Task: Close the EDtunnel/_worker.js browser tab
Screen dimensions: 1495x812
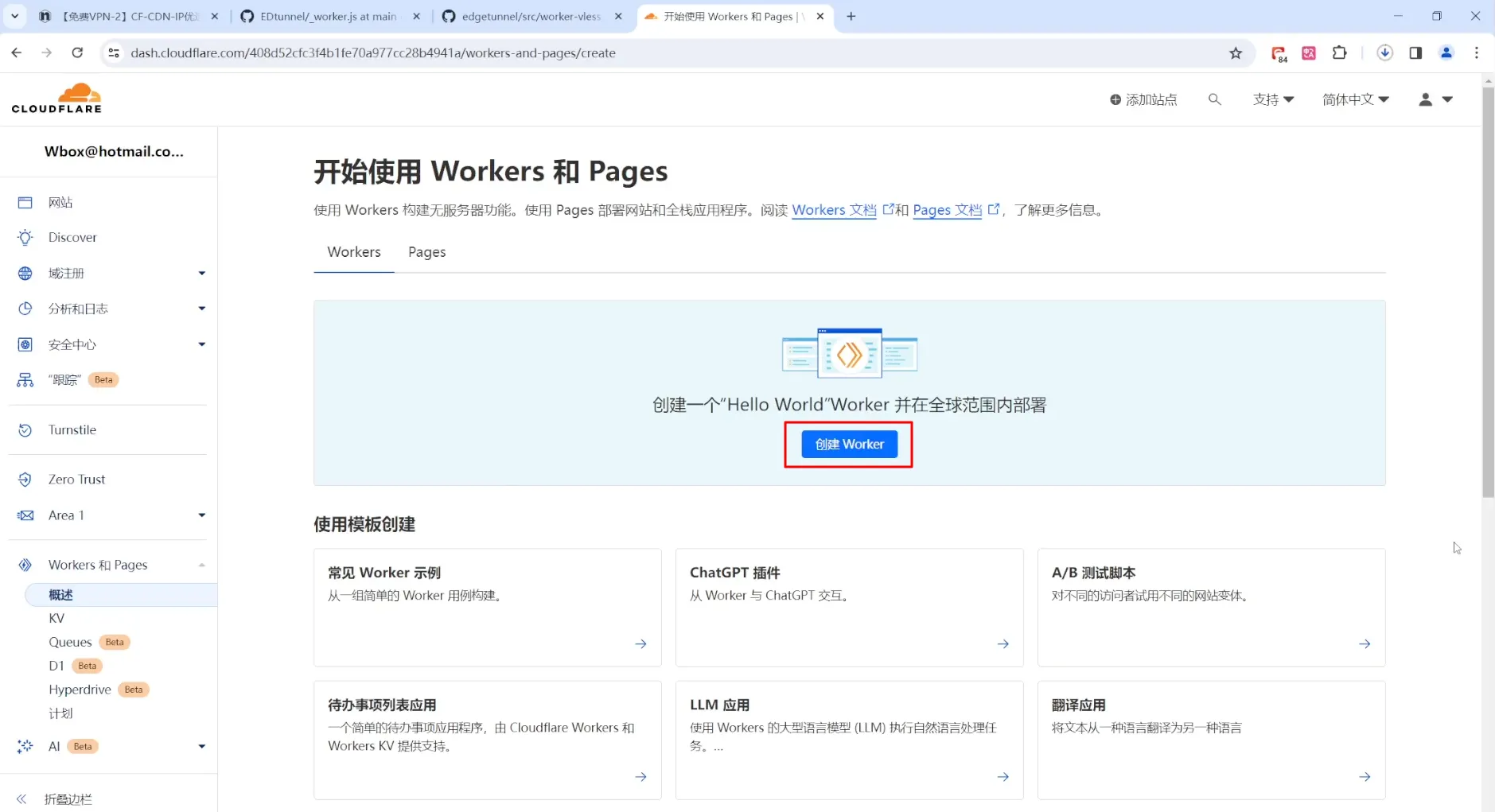Action: [416, 16]
